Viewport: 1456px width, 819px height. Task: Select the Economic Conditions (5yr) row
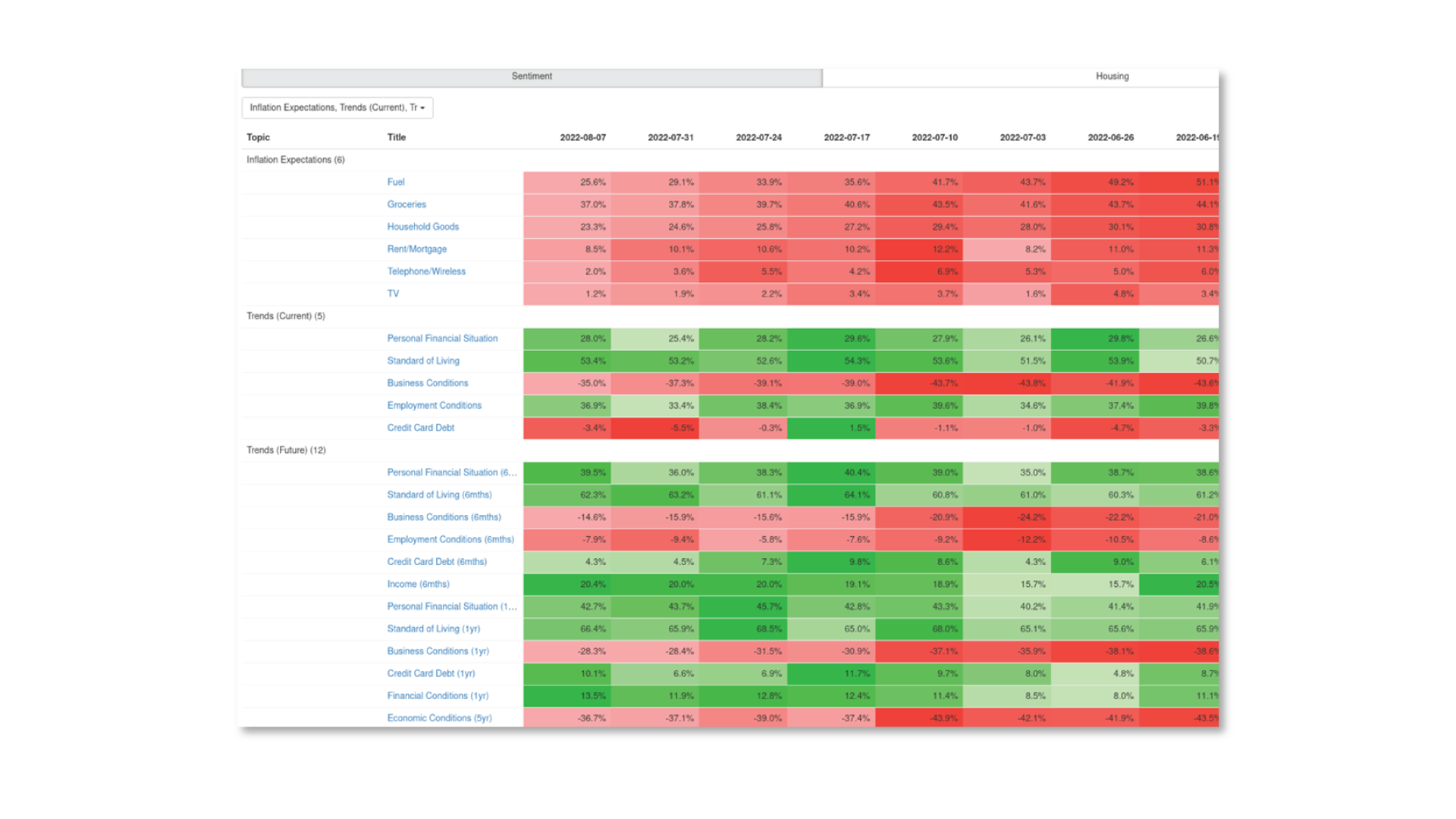(x=440, y=717)
